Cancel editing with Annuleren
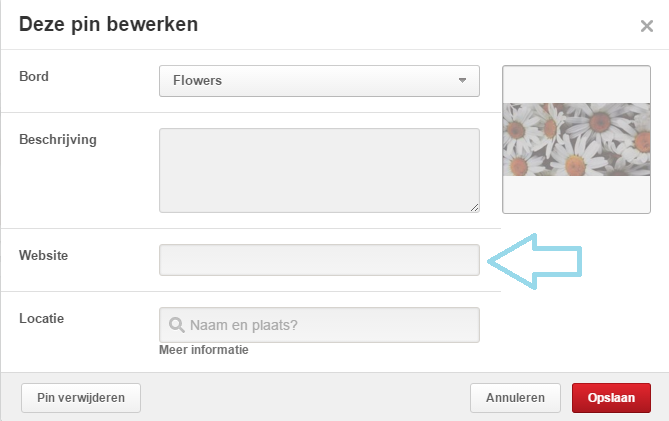Image resolution: width=669 pixels, height=421 pixels. coord(515,398)
